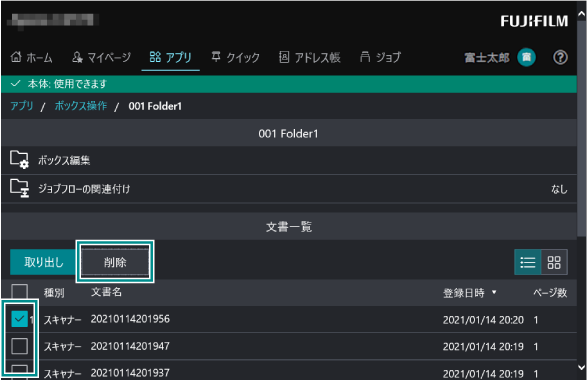Viewport: 587px width, 380px height.
Task: Switch to thumbnail grid view icon
Action: (554, 262)
